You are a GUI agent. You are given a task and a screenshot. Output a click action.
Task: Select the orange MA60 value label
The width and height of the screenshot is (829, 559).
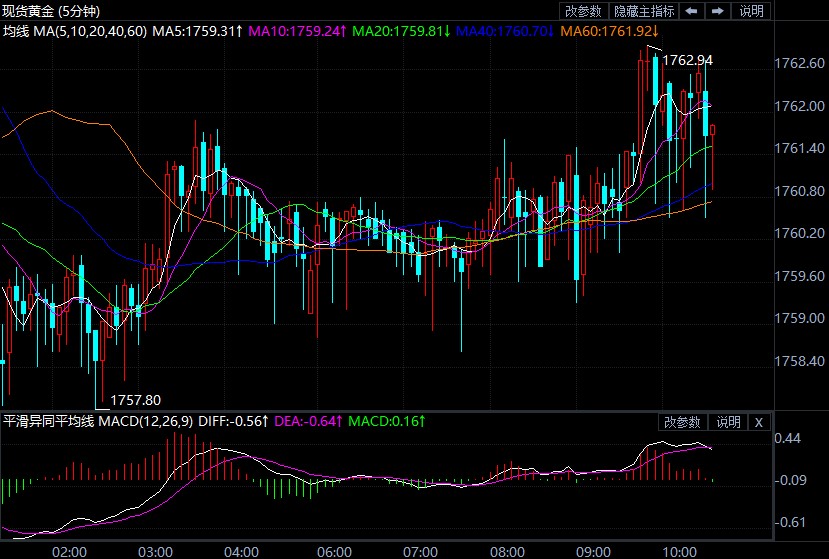(607, 31)
